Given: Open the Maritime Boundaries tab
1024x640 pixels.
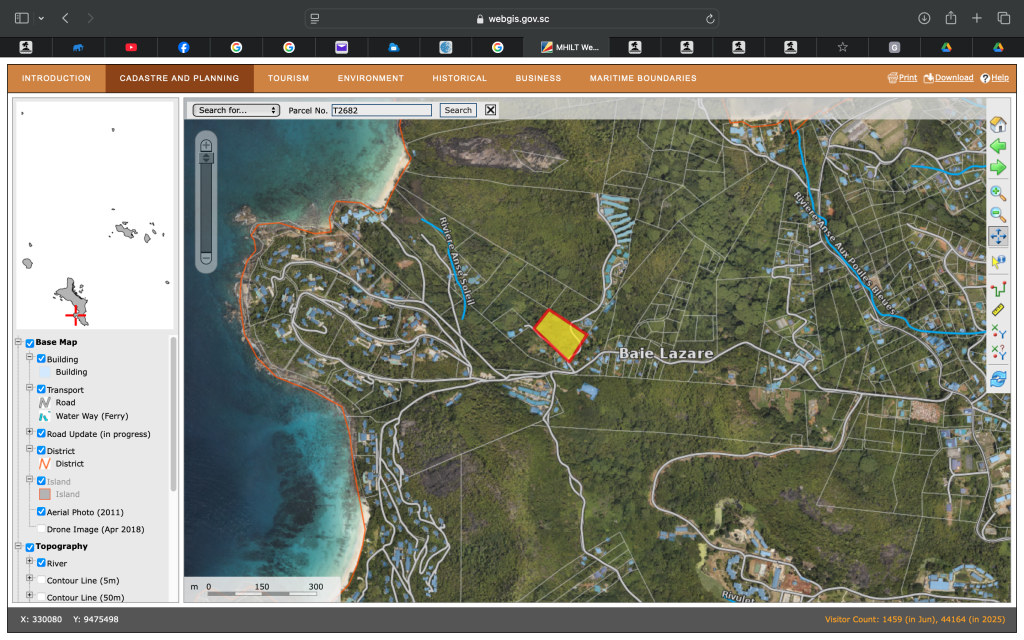Looking at the screenshot, I should [x=642, y=78].
